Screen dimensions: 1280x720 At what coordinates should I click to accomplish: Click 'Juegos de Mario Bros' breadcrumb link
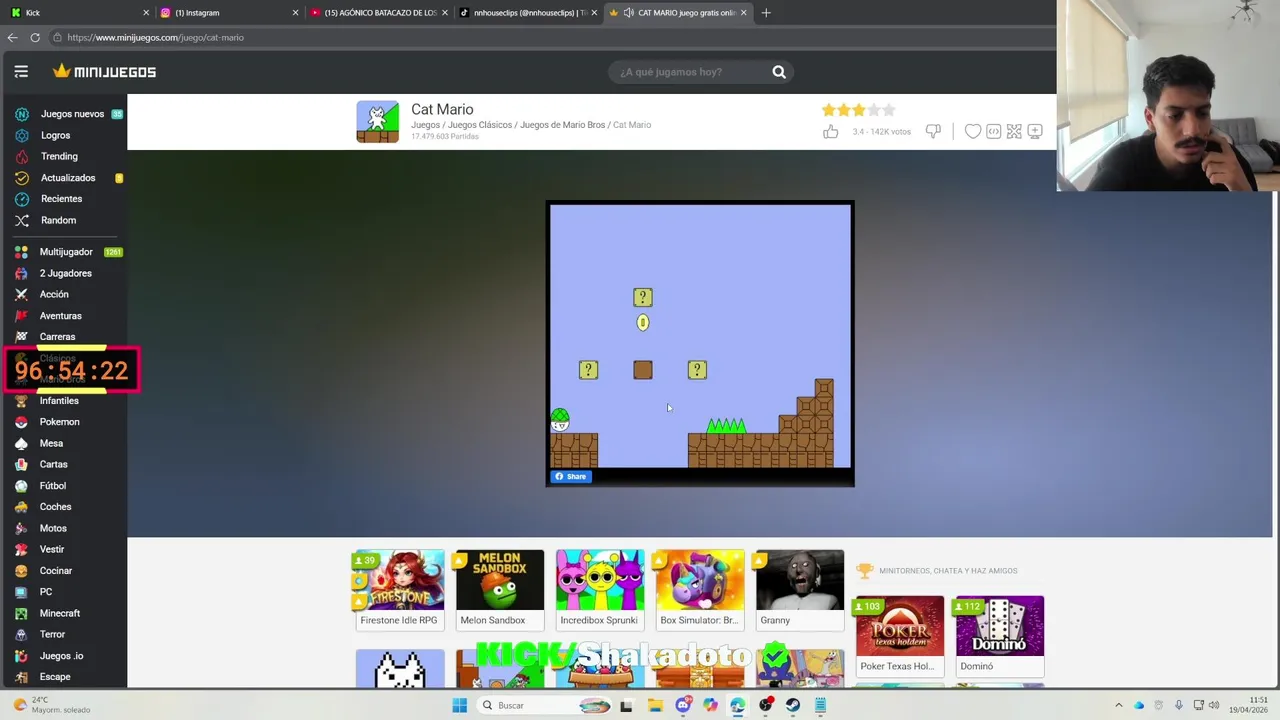(x=562, y=125)
